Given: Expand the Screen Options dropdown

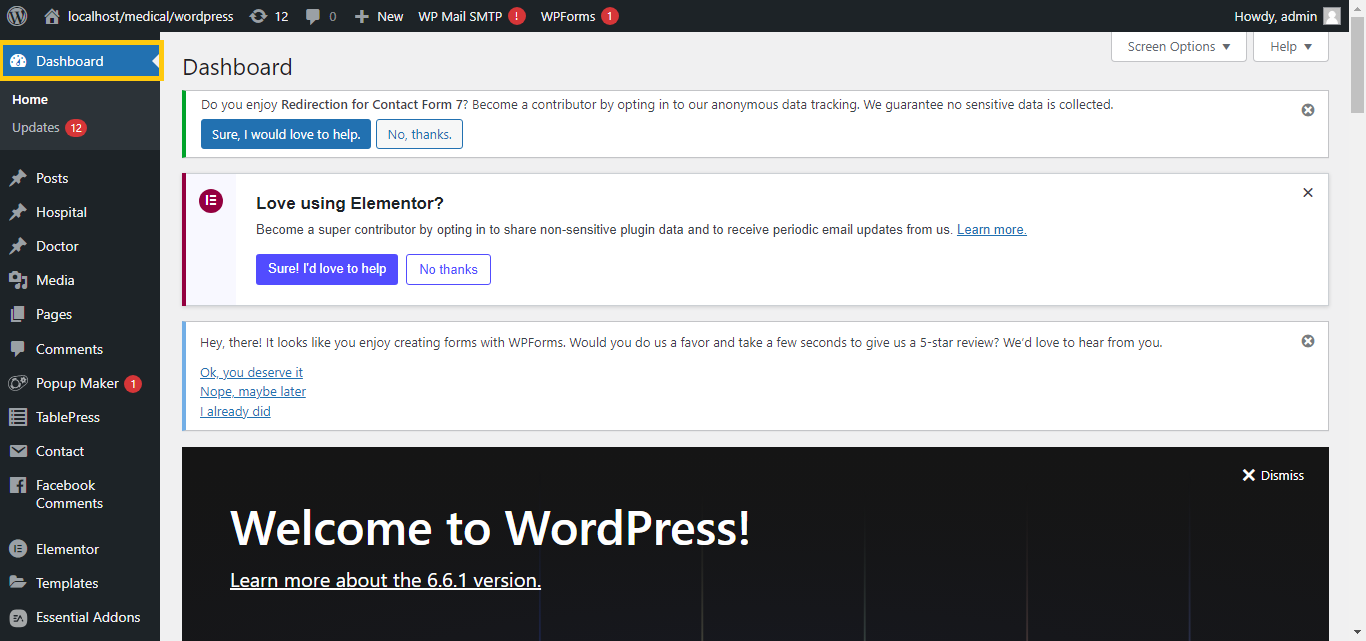Looking at the screenshot, I should tap(1178, 47).
